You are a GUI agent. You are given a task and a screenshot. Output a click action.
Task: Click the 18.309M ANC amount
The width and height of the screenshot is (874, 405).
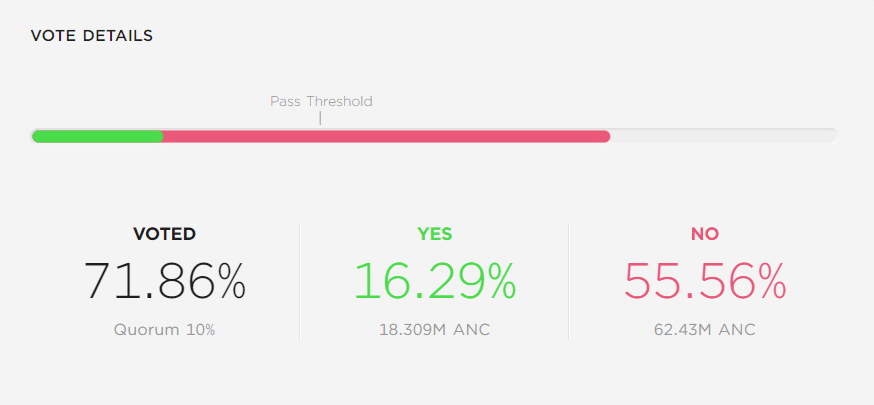[x=434, y=329]
